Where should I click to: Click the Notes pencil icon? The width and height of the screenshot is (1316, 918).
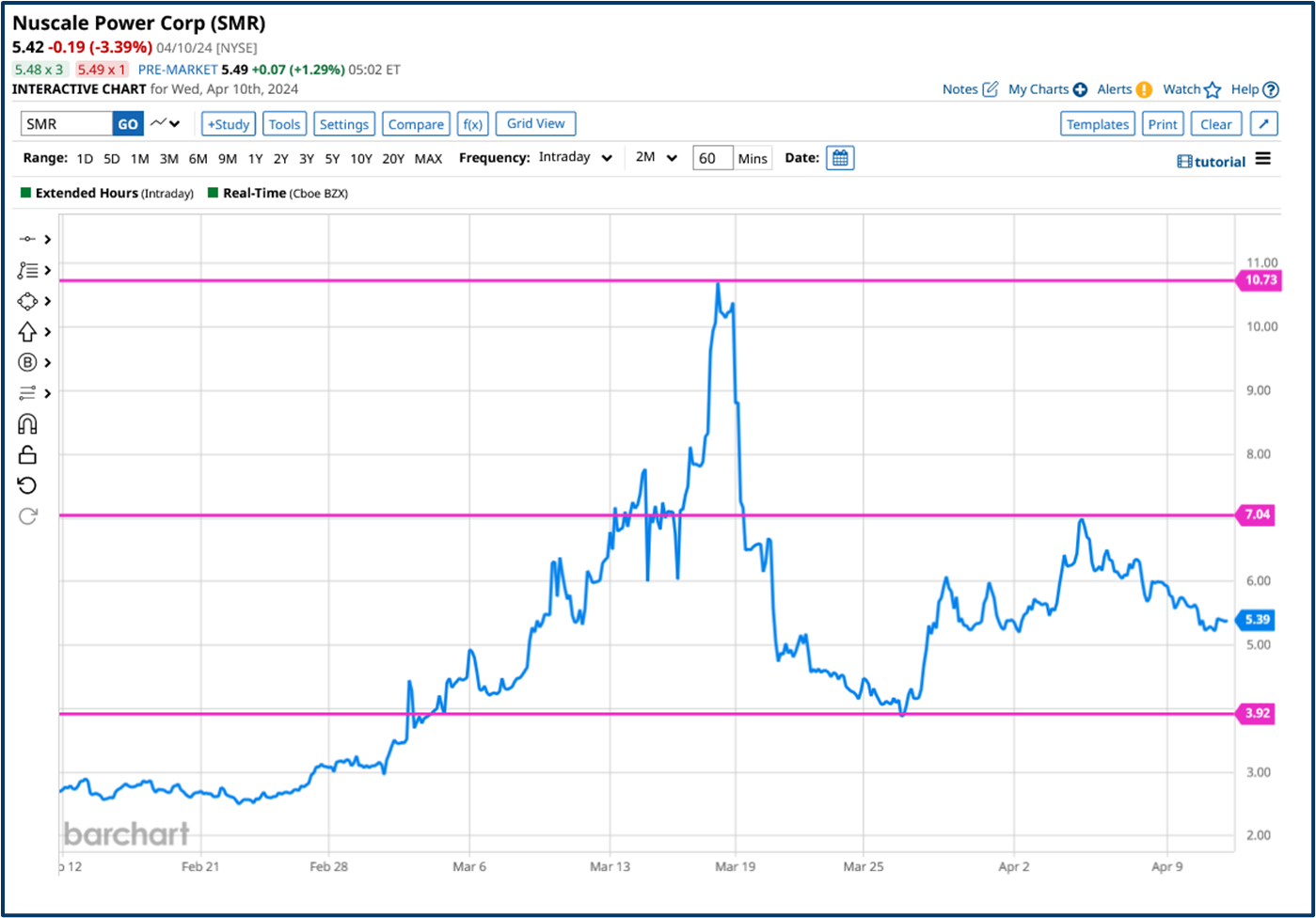click(x=990, y=89)
